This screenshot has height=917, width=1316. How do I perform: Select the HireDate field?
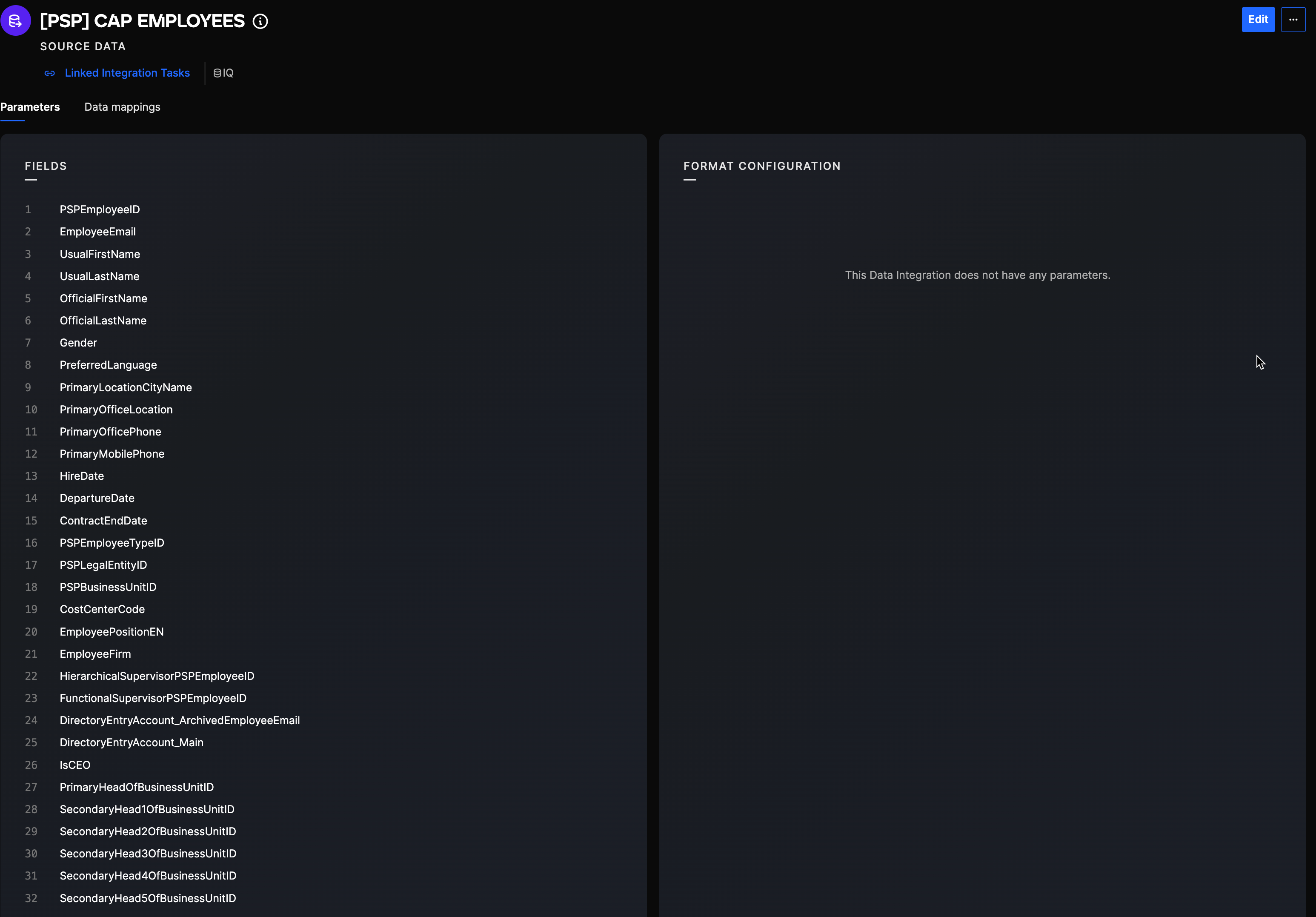click(x=82, y=476)
